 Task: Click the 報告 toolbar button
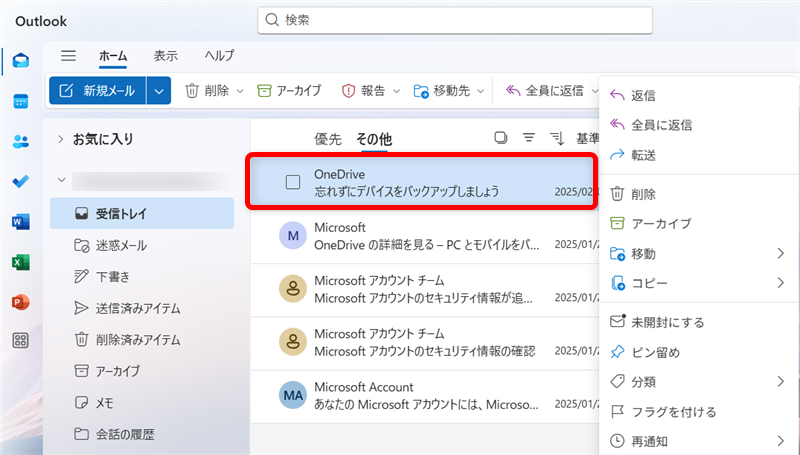coord(363,91)
